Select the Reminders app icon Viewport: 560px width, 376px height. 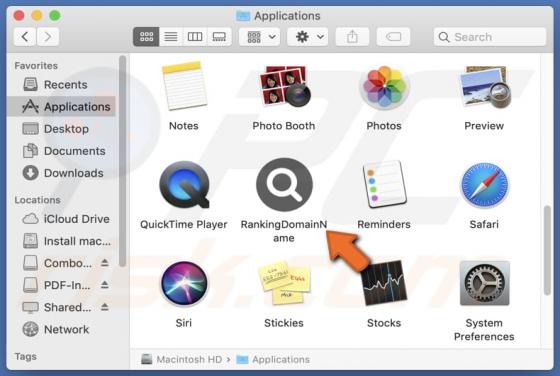pyautogui.click(x=384, y=185)
